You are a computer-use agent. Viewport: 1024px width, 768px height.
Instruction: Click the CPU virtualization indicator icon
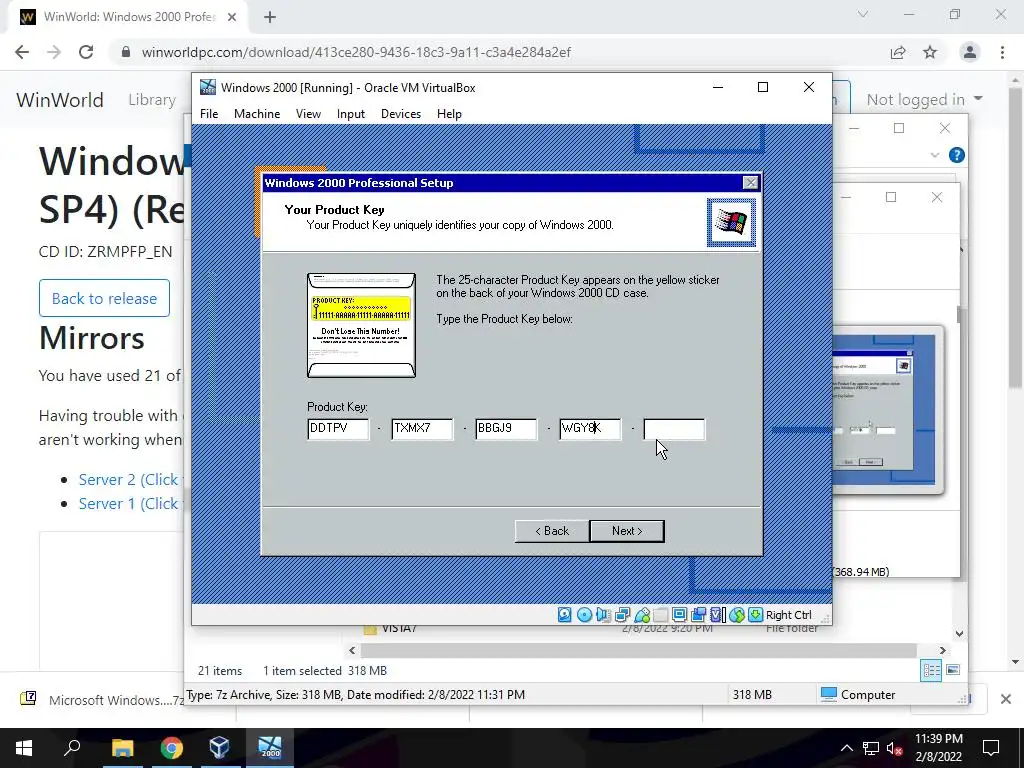coord(717,615)
